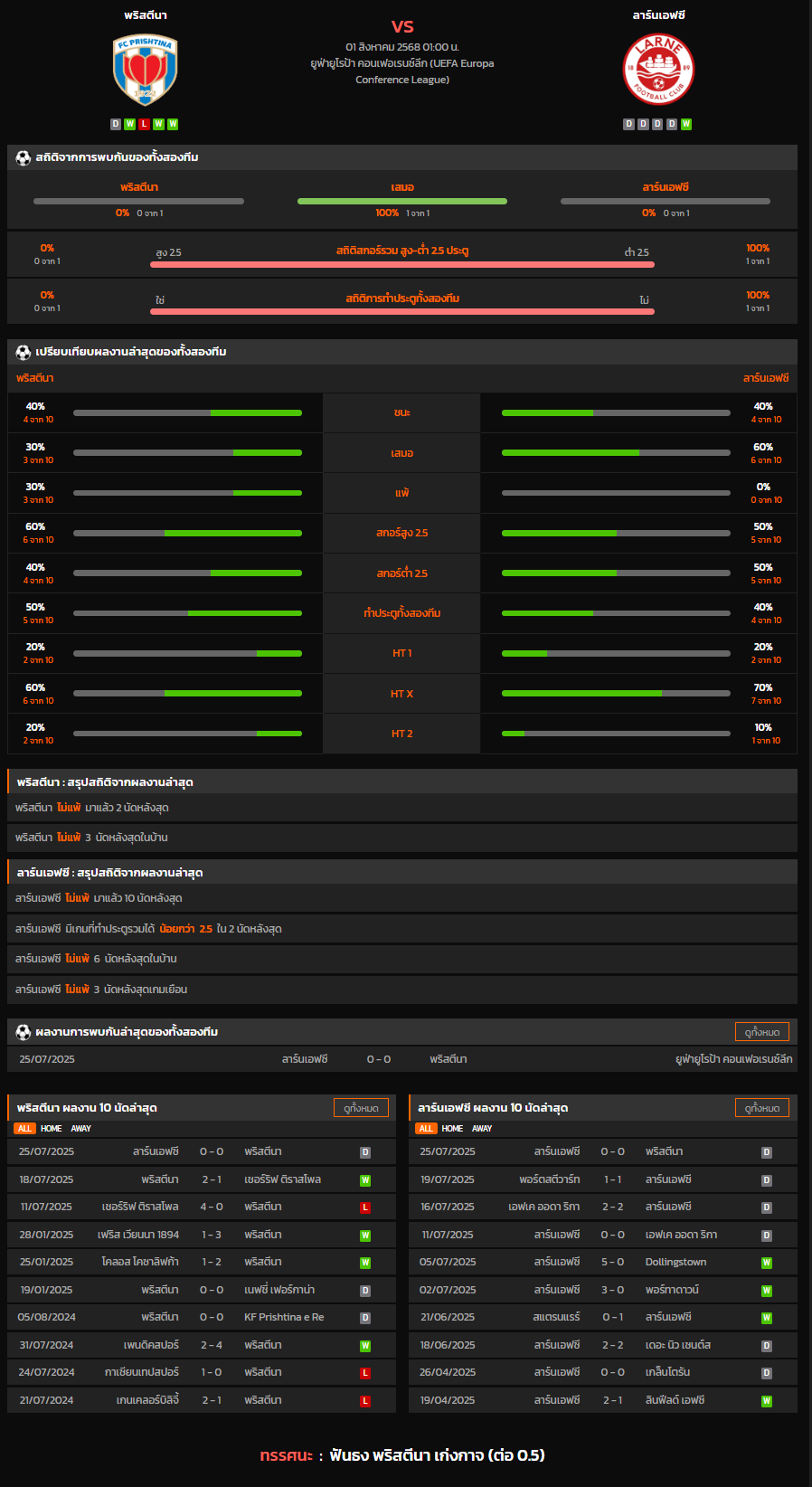Click the over/under 2.5 goals red bar
This screenshot has width=812, height=1487.
(x=402, y=264)
